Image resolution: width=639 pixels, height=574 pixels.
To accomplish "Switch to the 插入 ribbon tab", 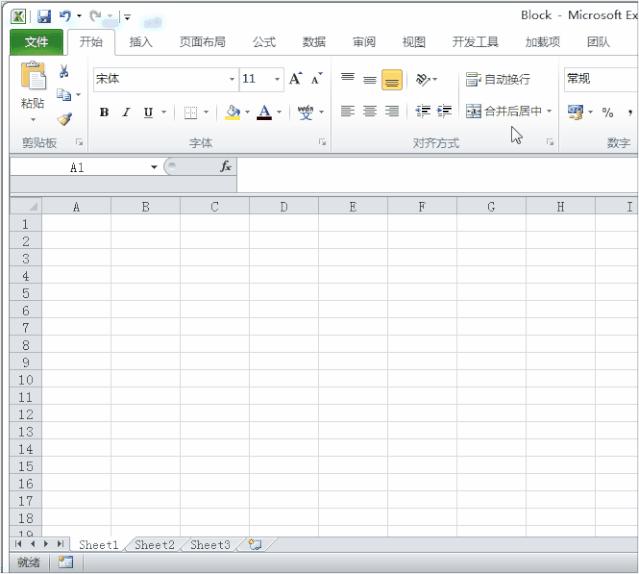I will coord(141,42).
